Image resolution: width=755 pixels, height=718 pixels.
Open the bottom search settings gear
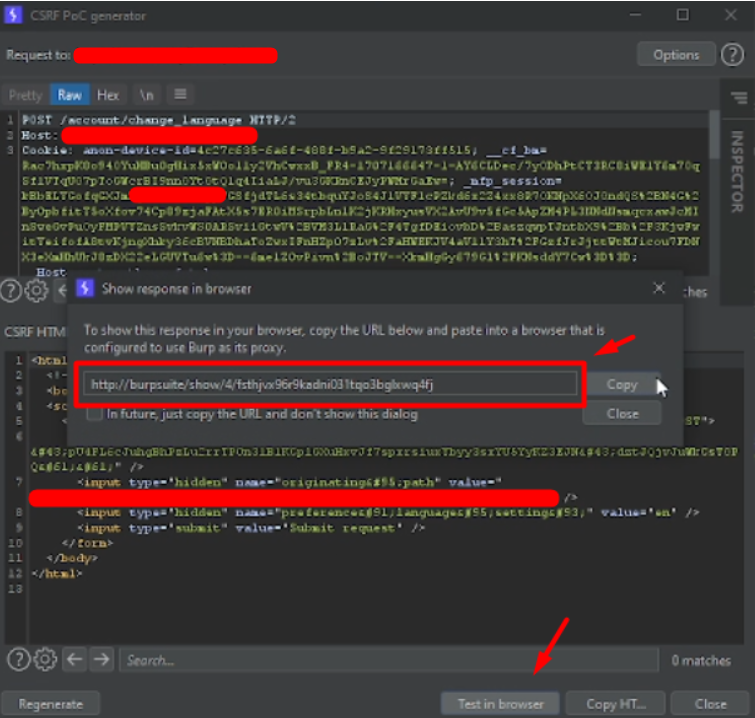tap(45, 660)
